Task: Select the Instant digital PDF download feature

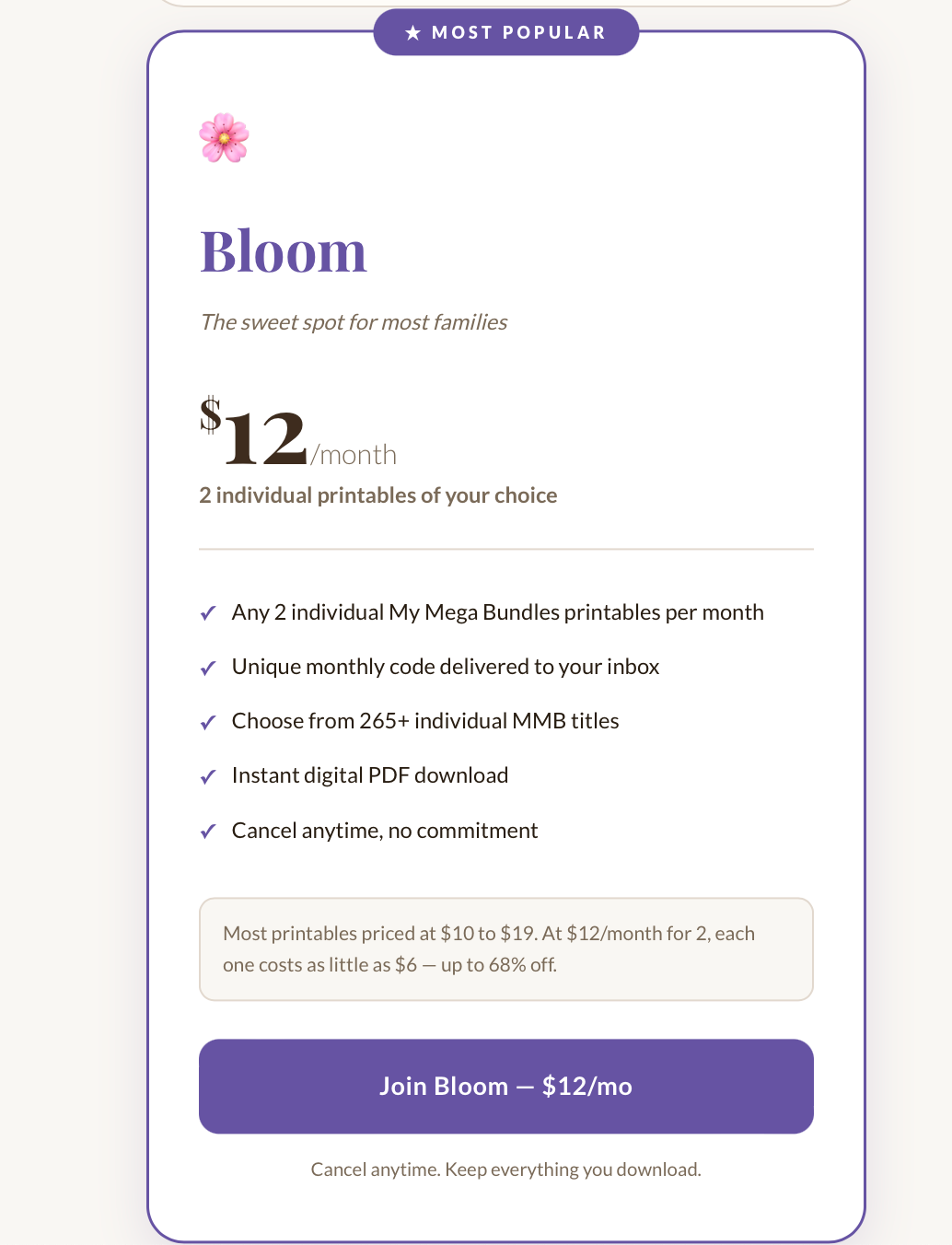Action: coord(370,774)
